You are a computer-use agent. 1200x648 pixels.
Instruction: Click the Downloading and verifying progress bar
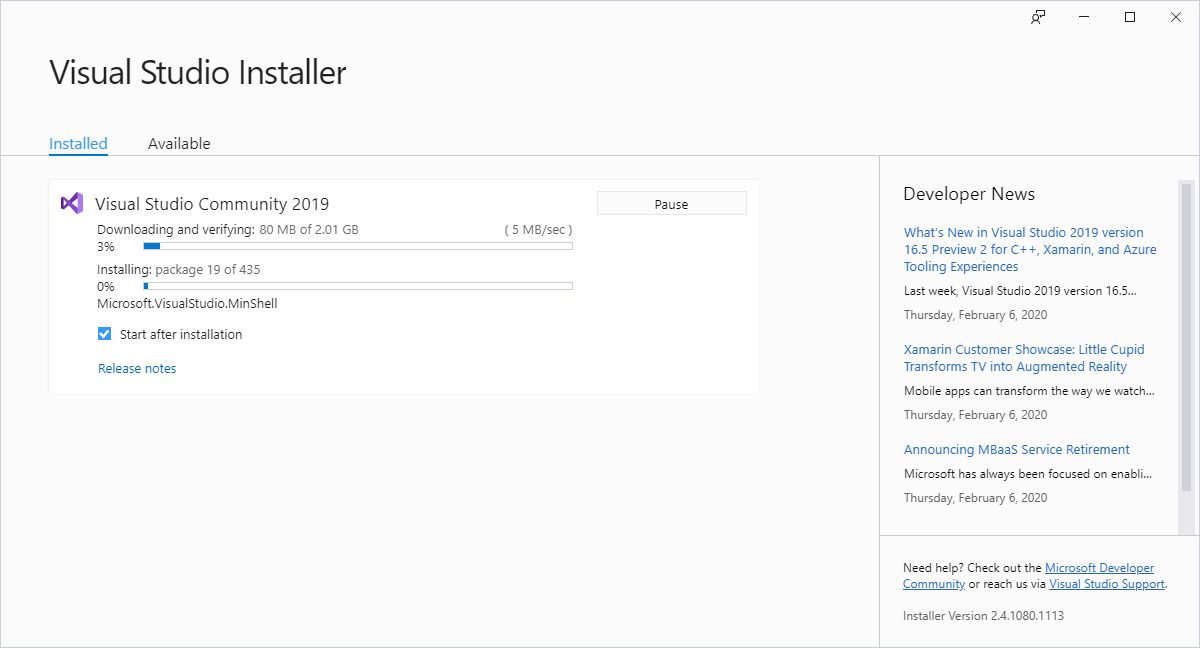[x=358, y=246]
